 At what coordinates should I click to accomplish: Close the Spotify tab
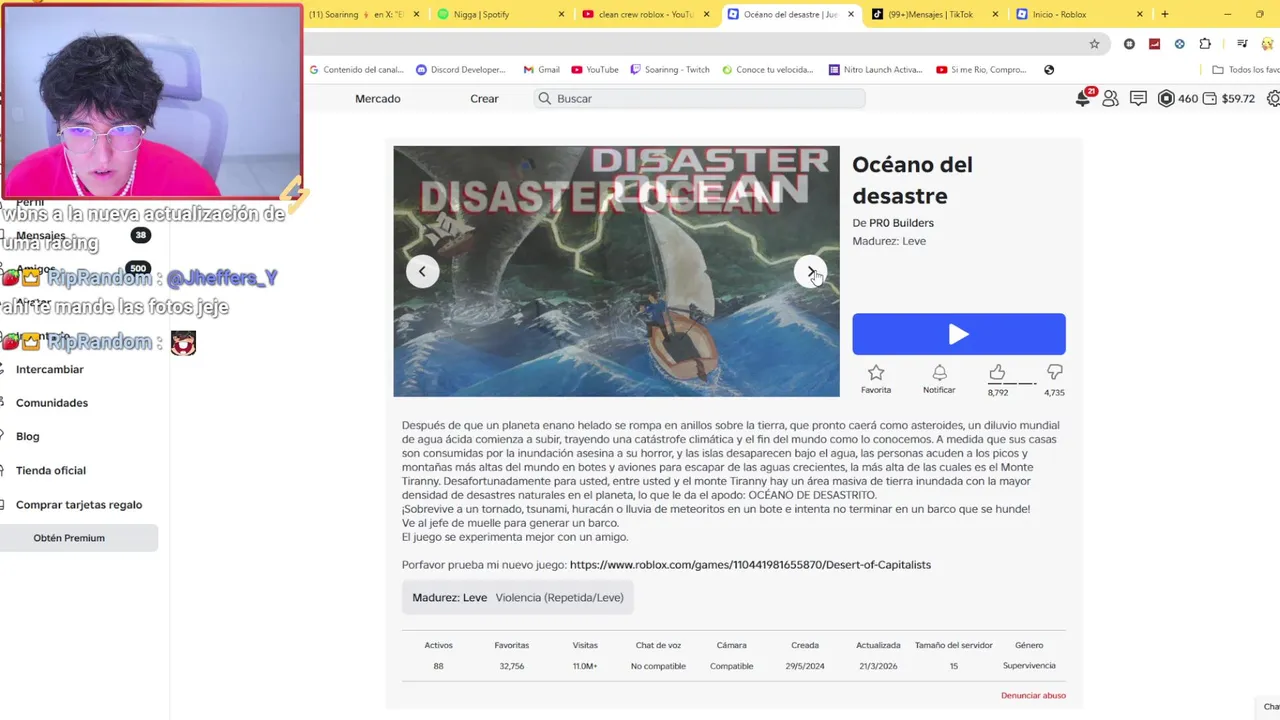coord(561,14)
